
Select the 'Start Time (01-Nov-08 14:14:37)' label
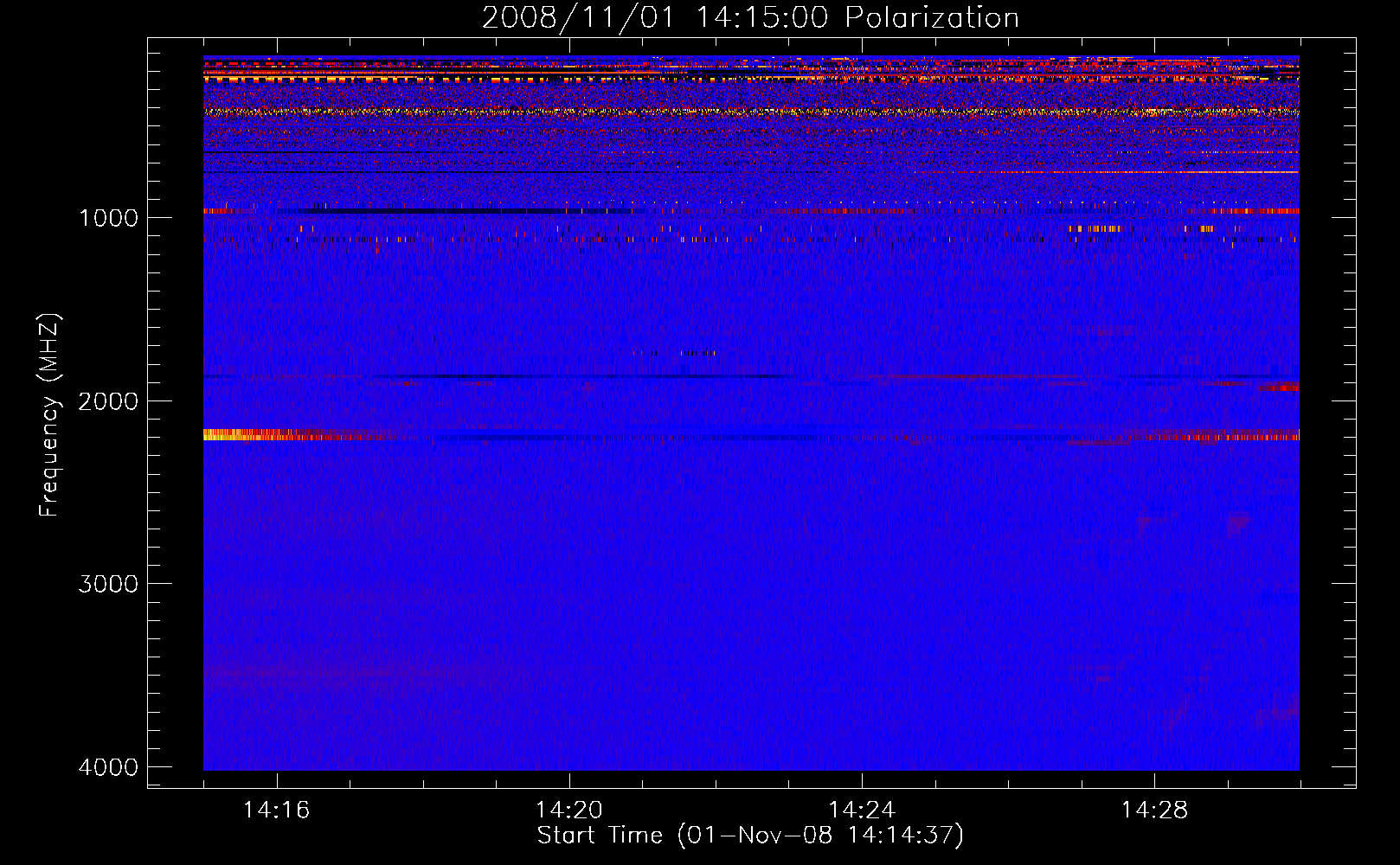click(x=750, y=836)
